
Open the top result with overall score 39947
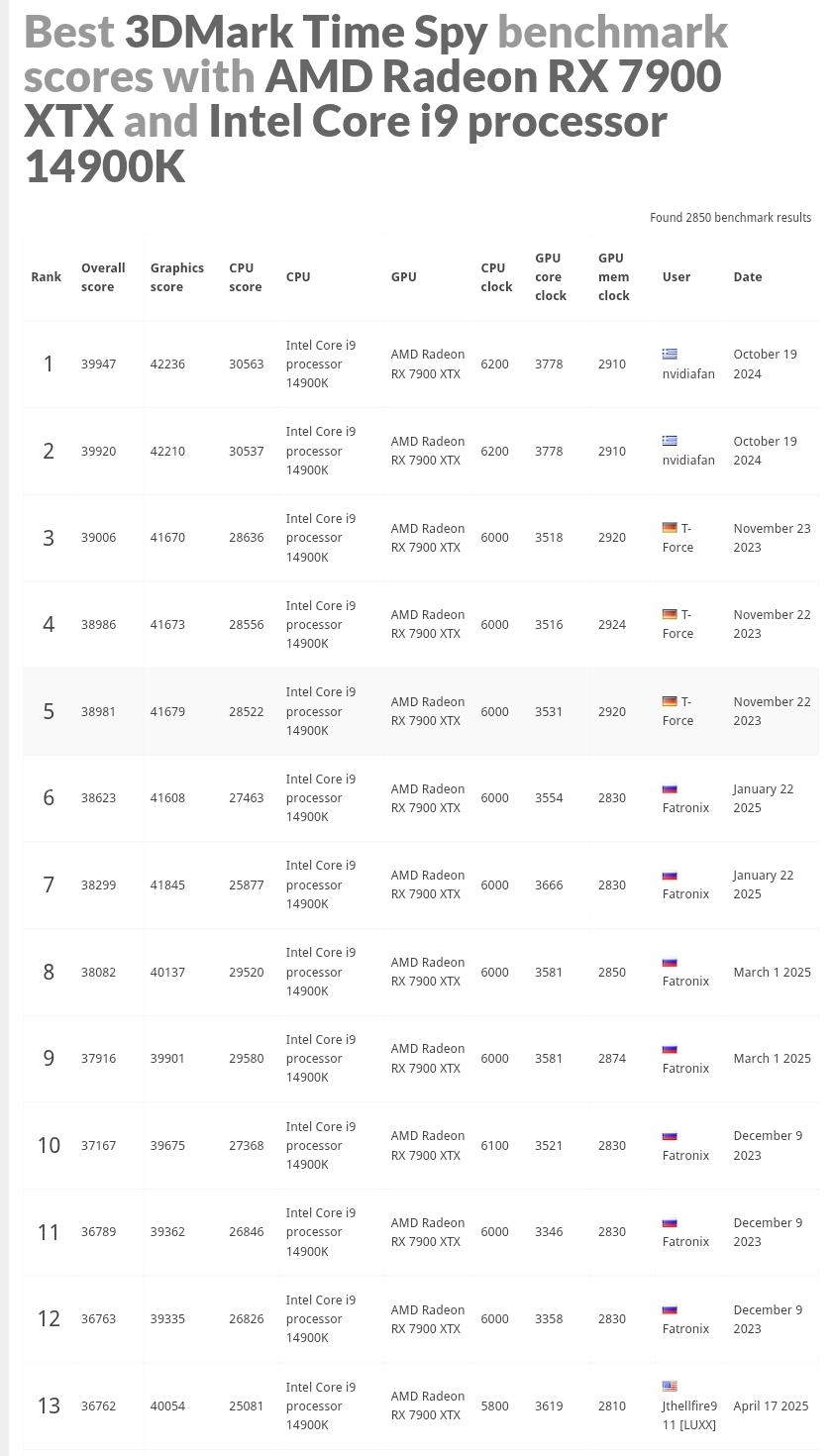[x=98, y=364]
